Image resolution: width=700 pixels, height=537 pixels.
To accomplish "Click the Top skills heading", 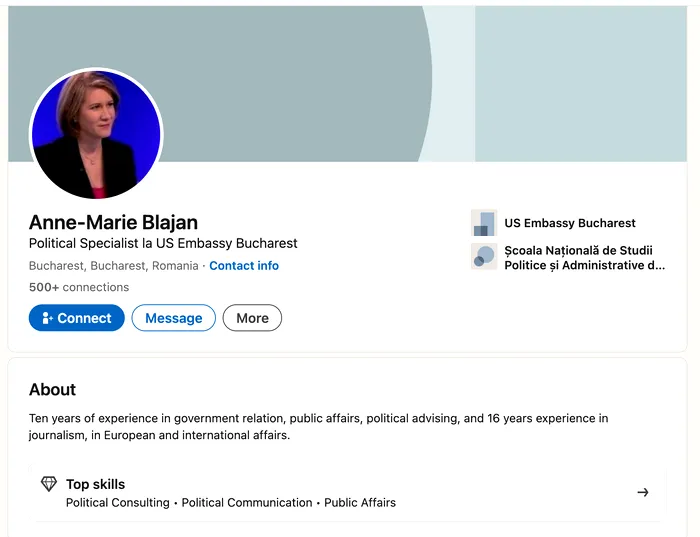I will pyautogui.click(x=95, y=484).
